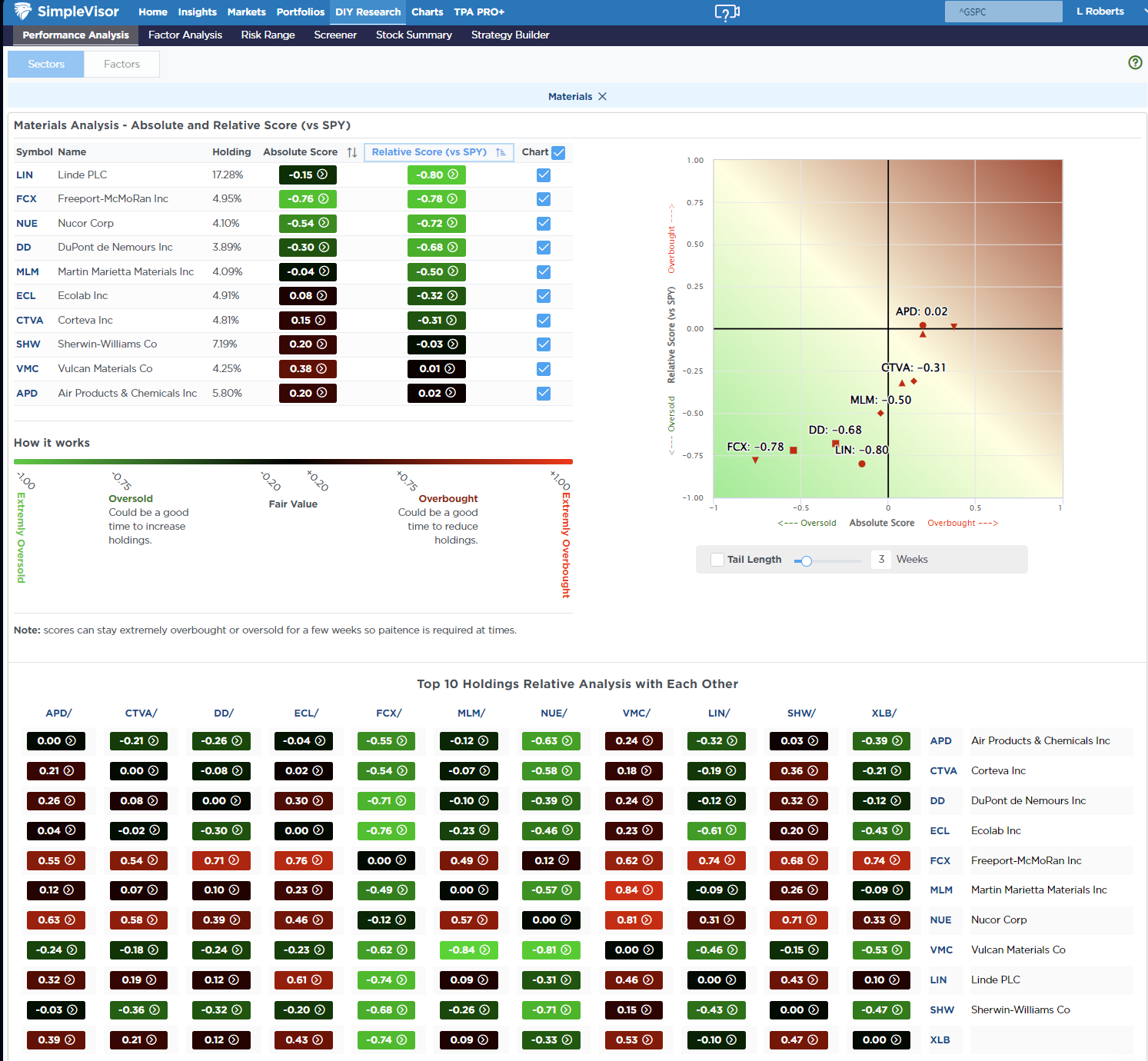Toggle the Linde PLC chart checkbox
Screen dimensions: 1148x1061
544,175
